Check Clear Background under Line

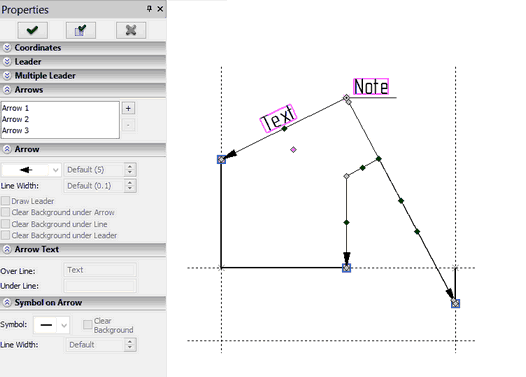tap(5, 224)
